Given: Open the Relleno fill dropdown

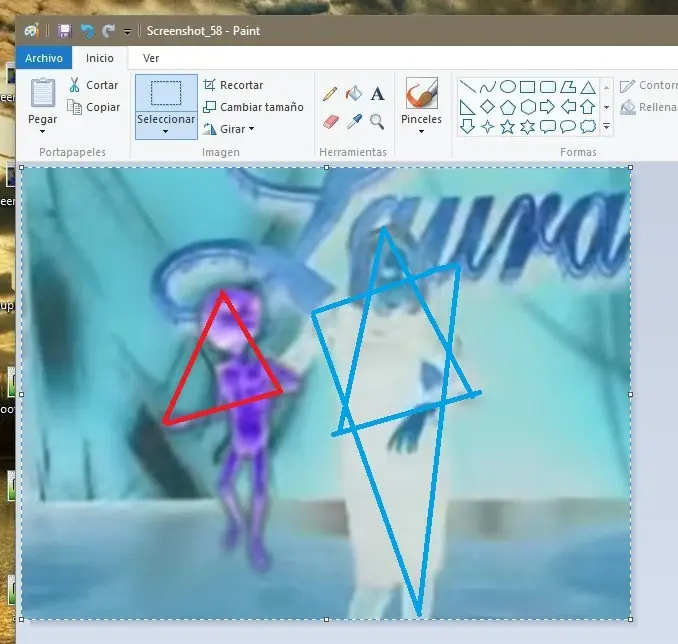Looking at the screenshot, I should point(648,107).
